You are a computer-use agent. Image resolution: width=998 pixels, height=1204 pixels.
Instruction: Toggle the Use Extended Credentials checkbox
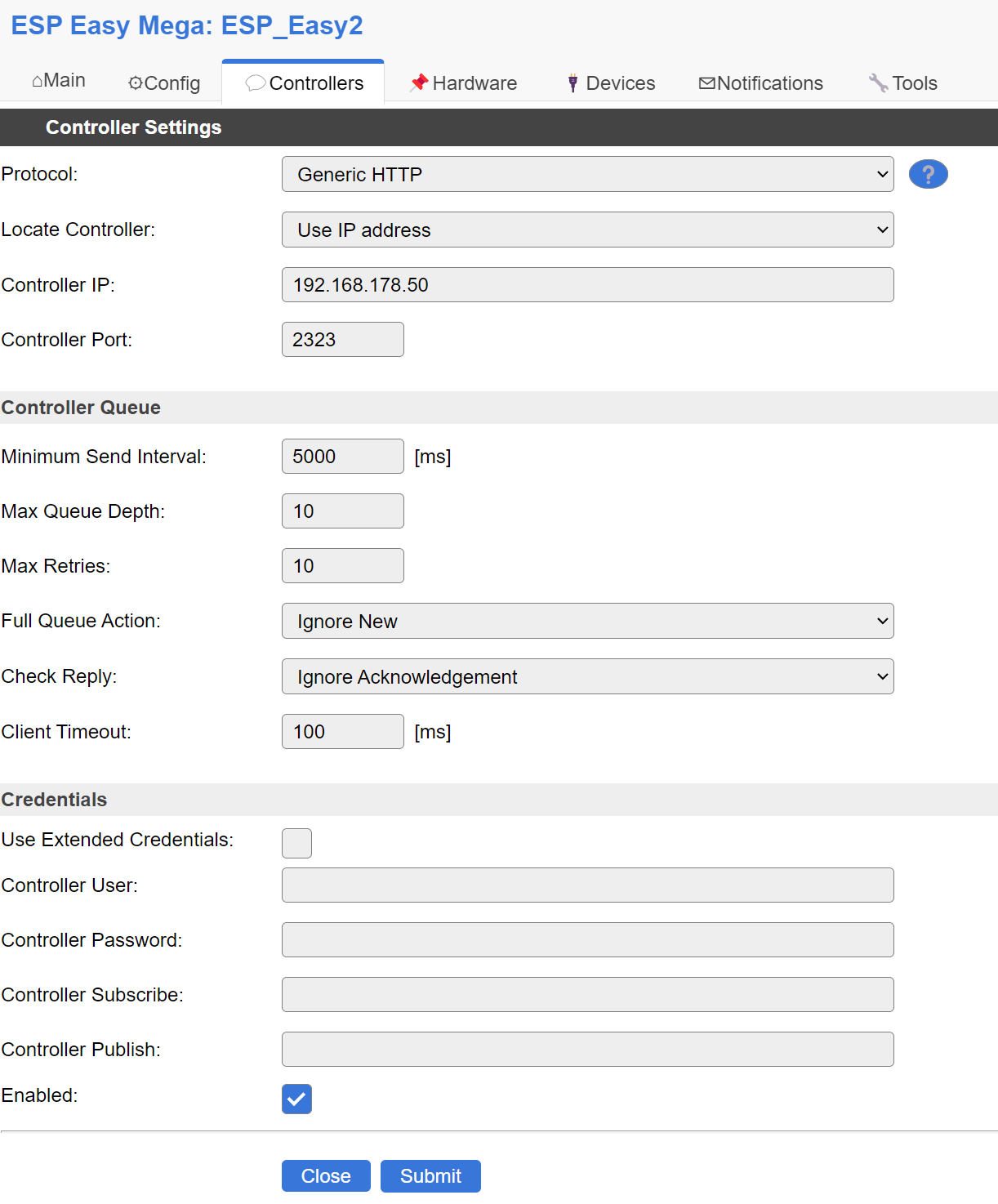[x=296, y=843]
